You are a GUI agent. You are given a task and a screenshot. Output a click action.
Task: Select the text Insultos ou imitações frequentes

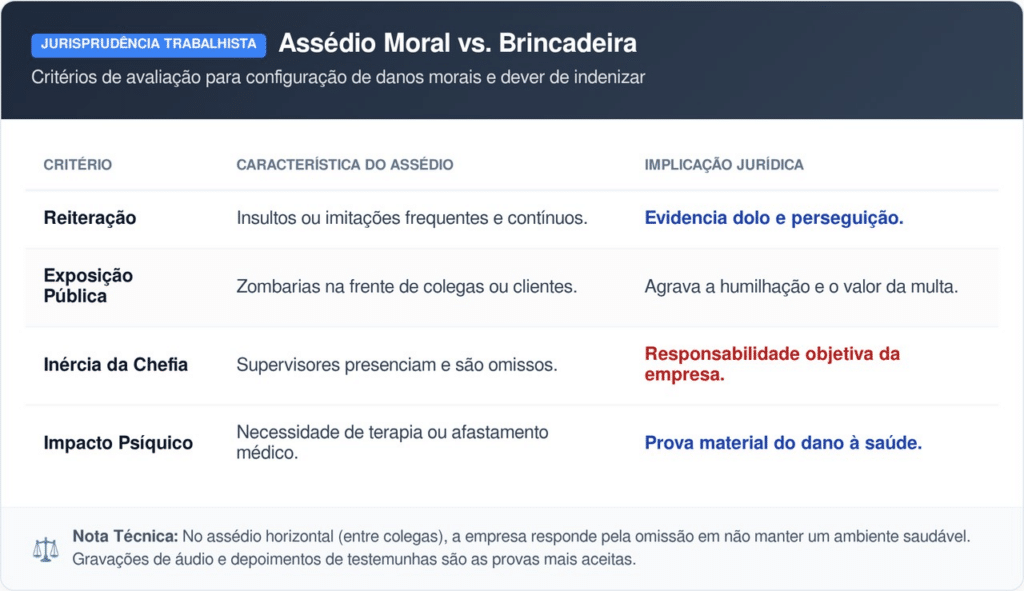click(412, 218)
